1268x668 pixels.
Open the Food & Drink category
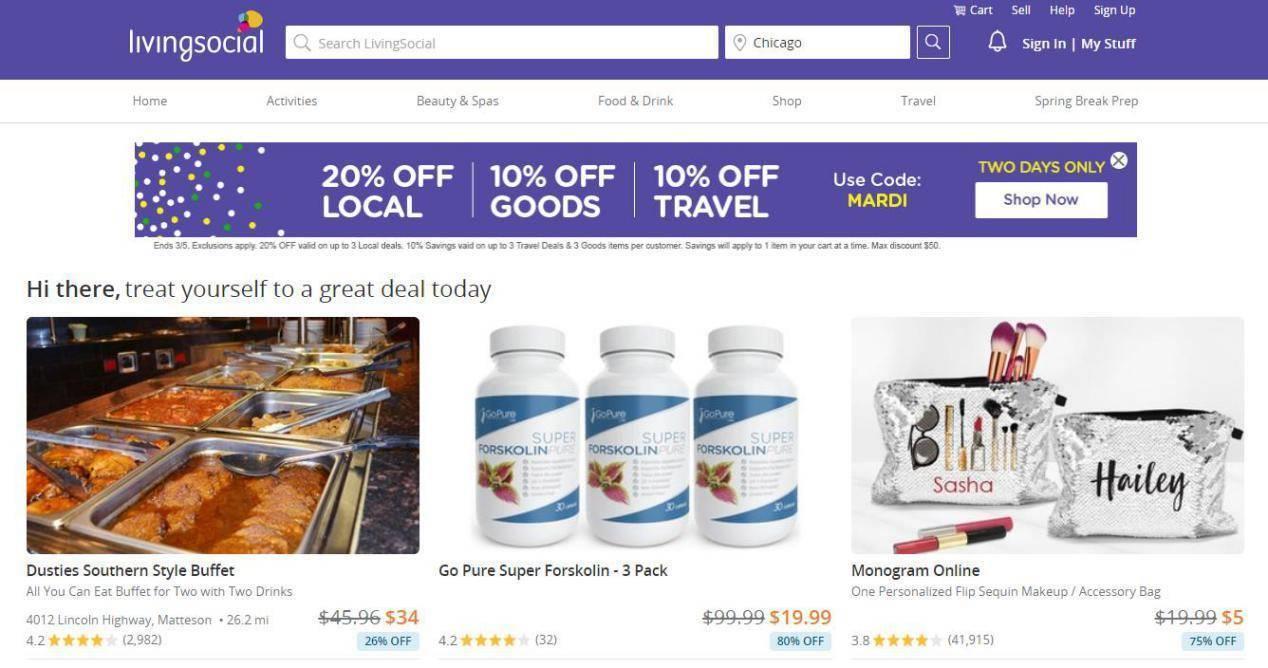point(635,101)
